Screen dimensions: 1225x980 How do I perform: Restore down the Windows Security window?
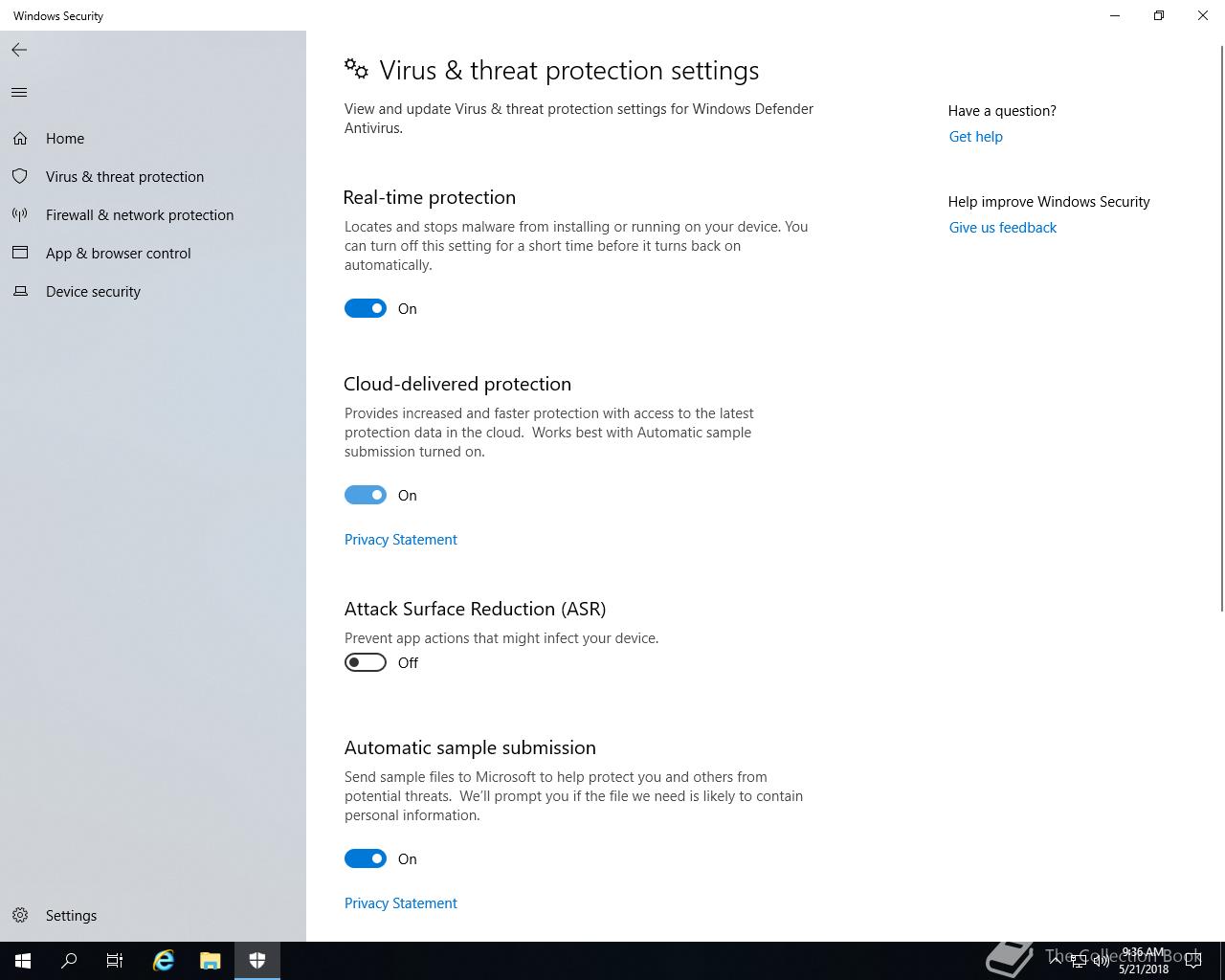pyautogui.click(x=1159, y=15)
